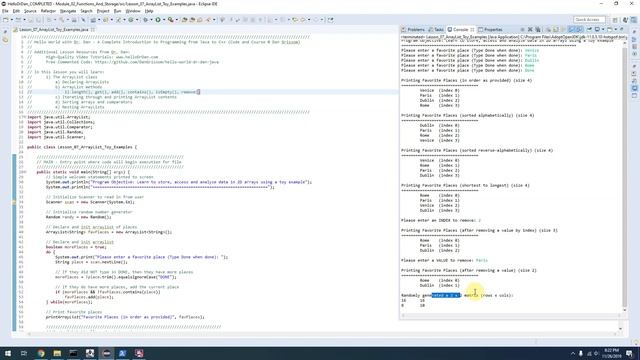Collapse the main method fold
This screenshot has height=360, width=640.
25,172
